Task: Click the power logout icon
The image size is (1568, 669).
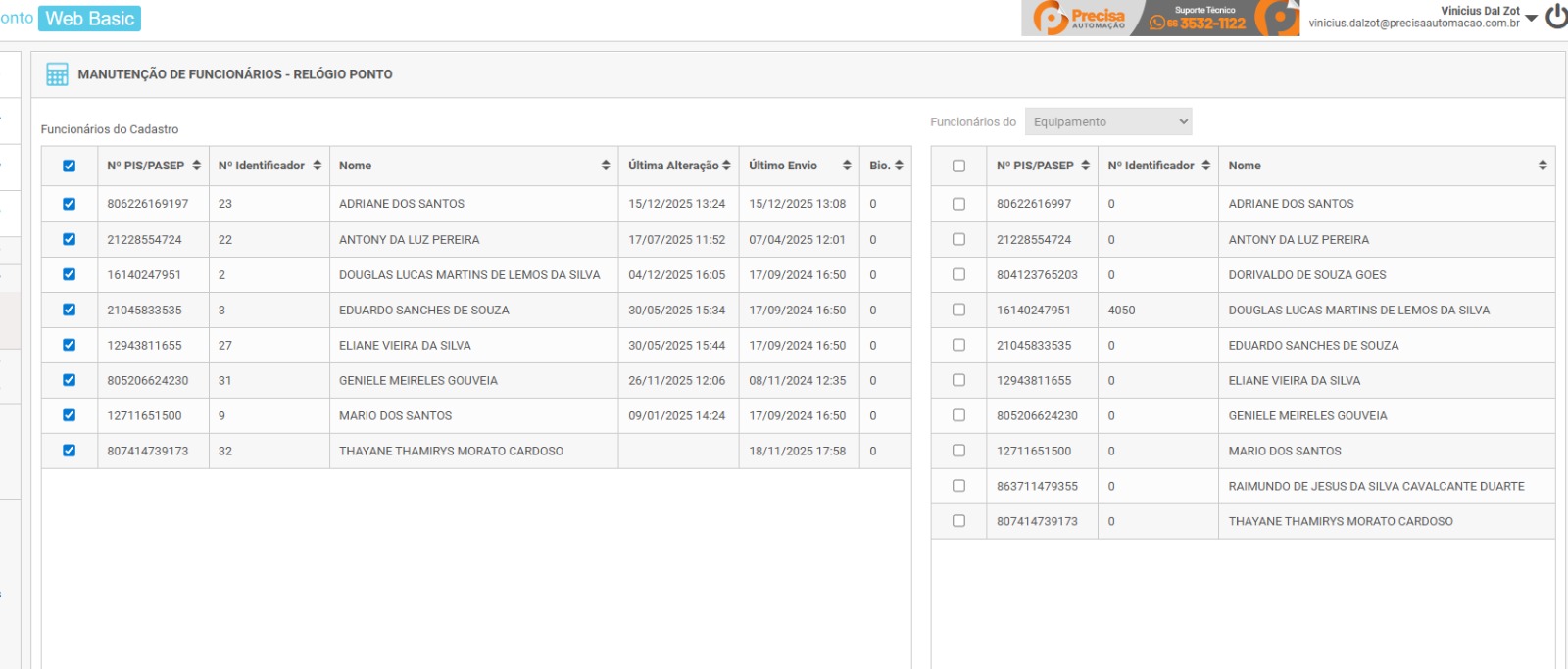Action: (x=1556, y=17)
